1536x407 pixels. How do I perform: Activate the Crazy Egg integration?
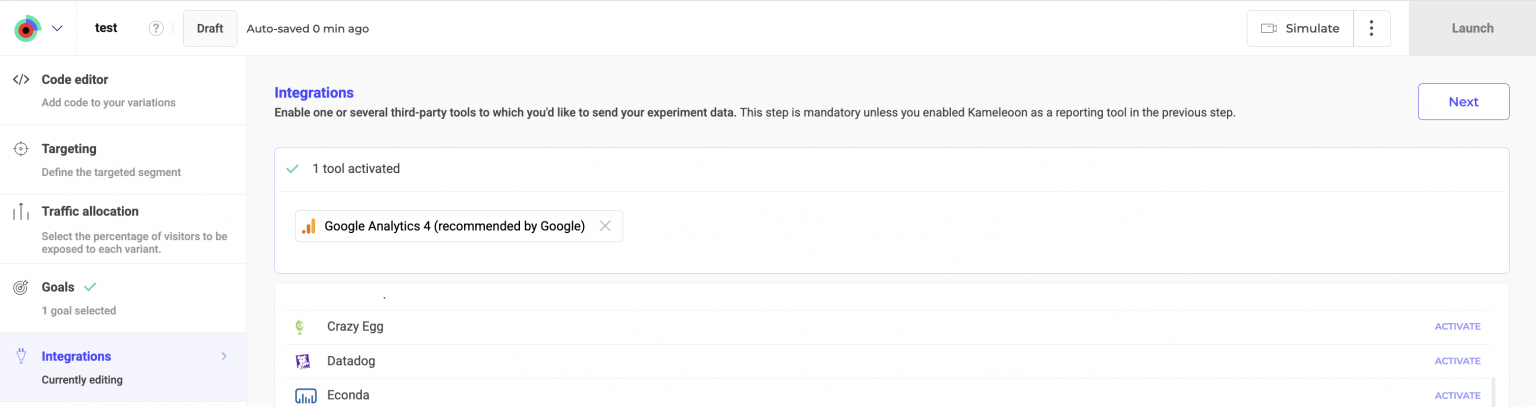pyautogui.click(x=1457, y=327)
